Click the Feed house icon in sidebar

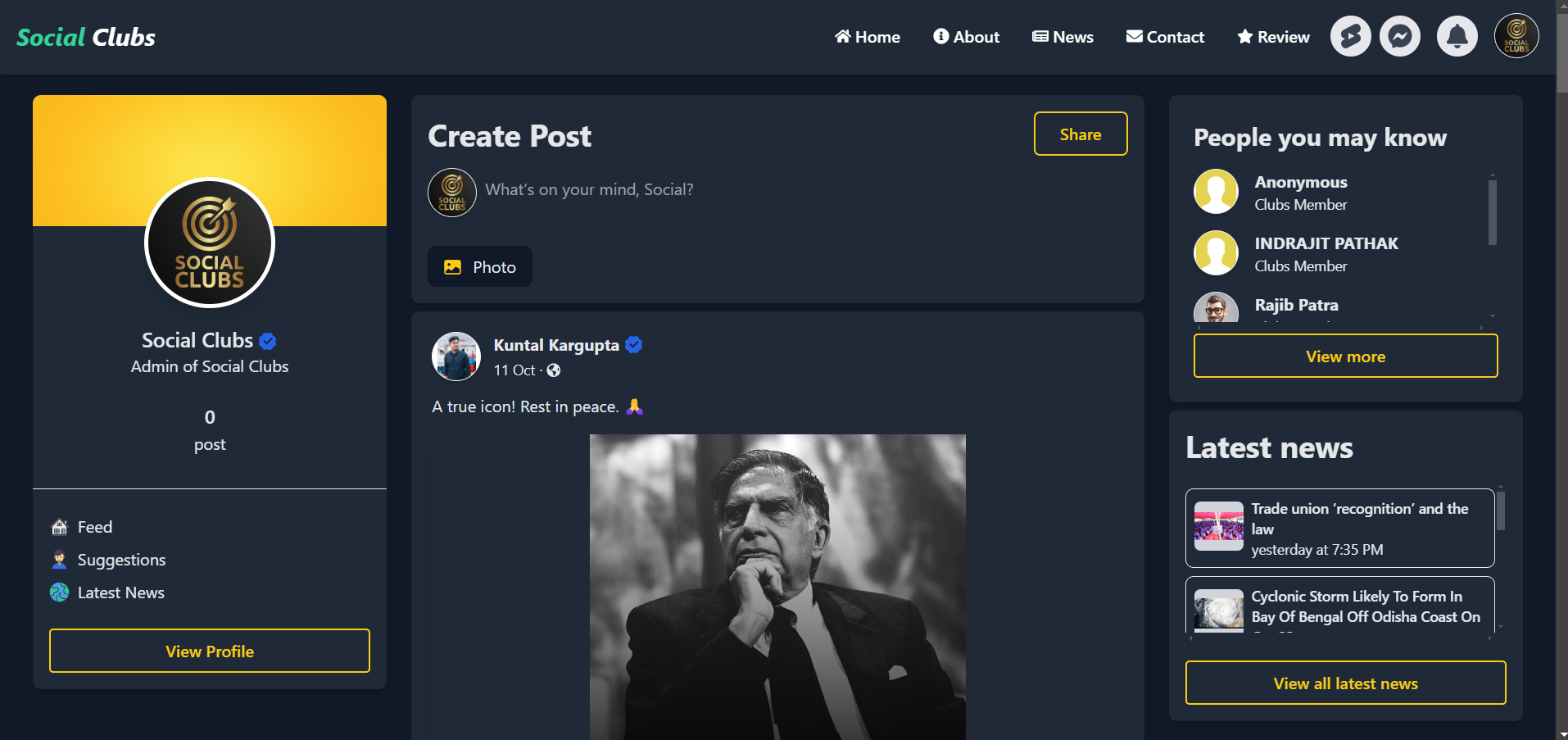tap(59, 527)
